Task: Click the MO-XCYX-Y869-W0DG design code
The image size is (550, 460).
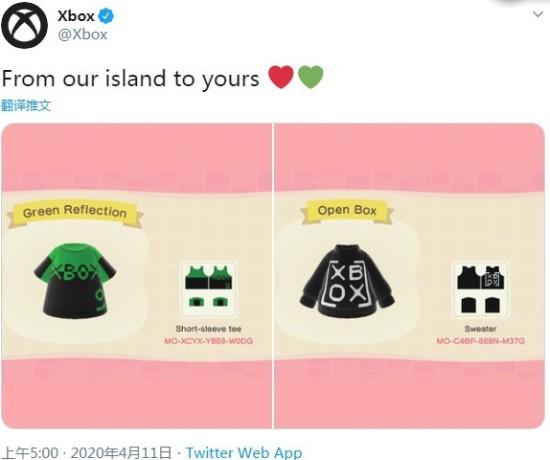Action: point(209,341)
